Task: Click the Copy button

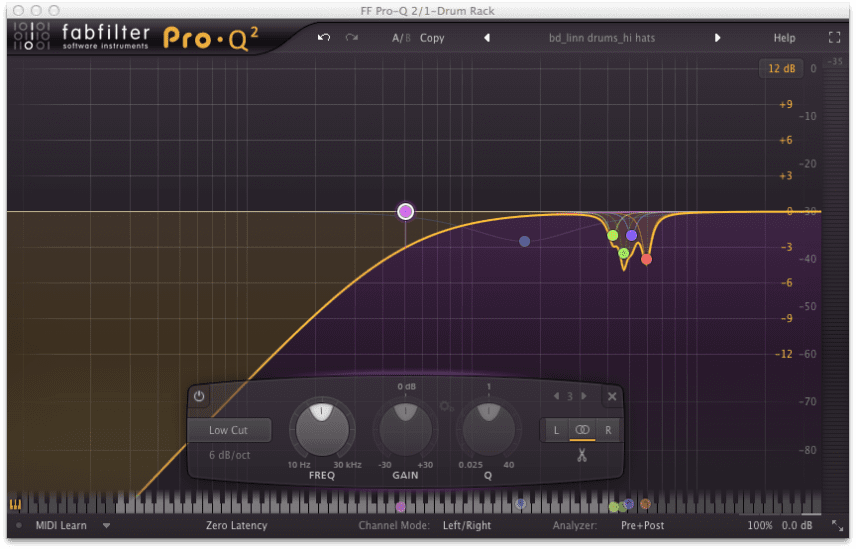Action: tap(432, 38)
